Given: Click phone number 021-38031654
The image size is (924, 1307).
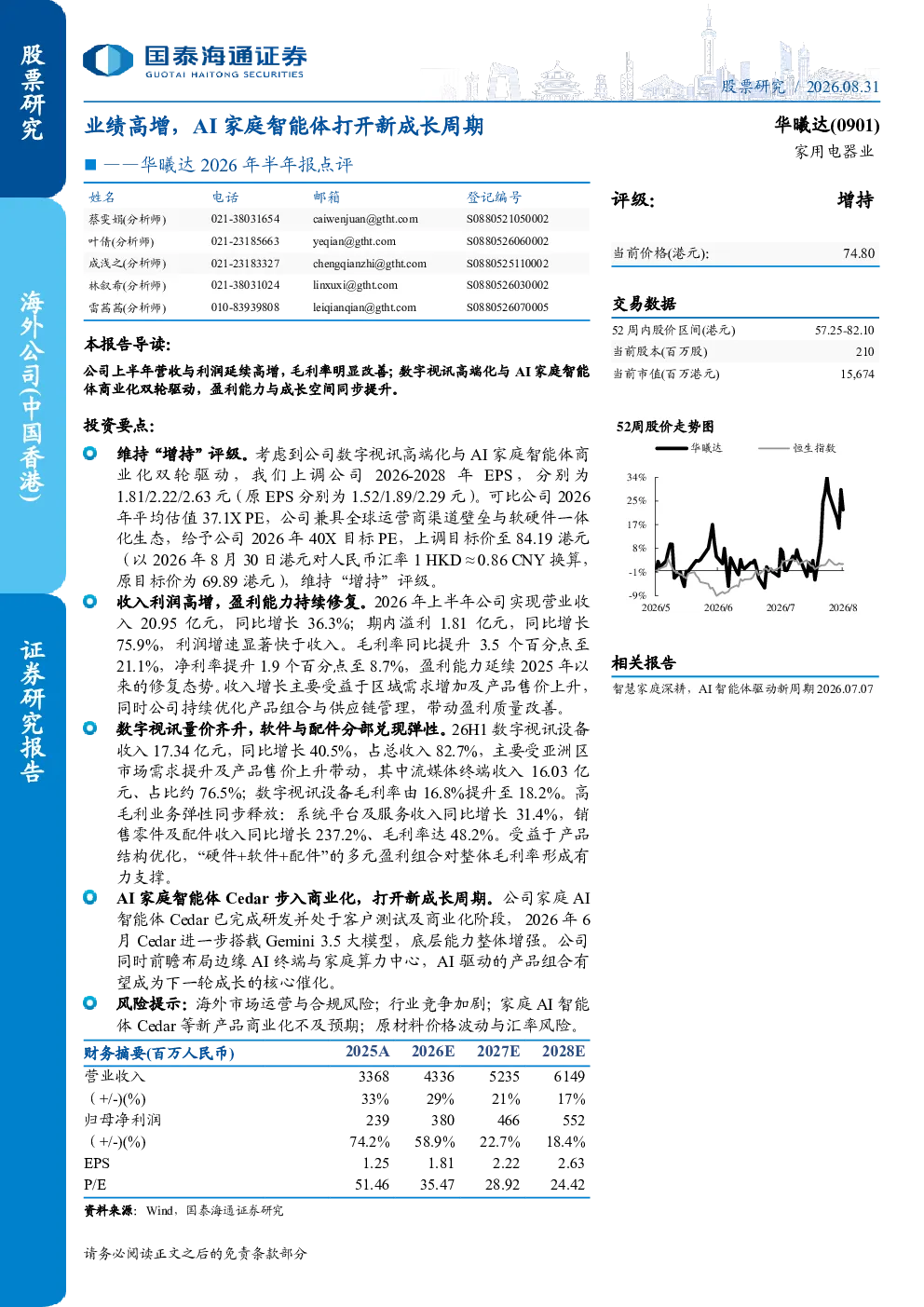Looking at the screenshot, I should click(245, 219).
